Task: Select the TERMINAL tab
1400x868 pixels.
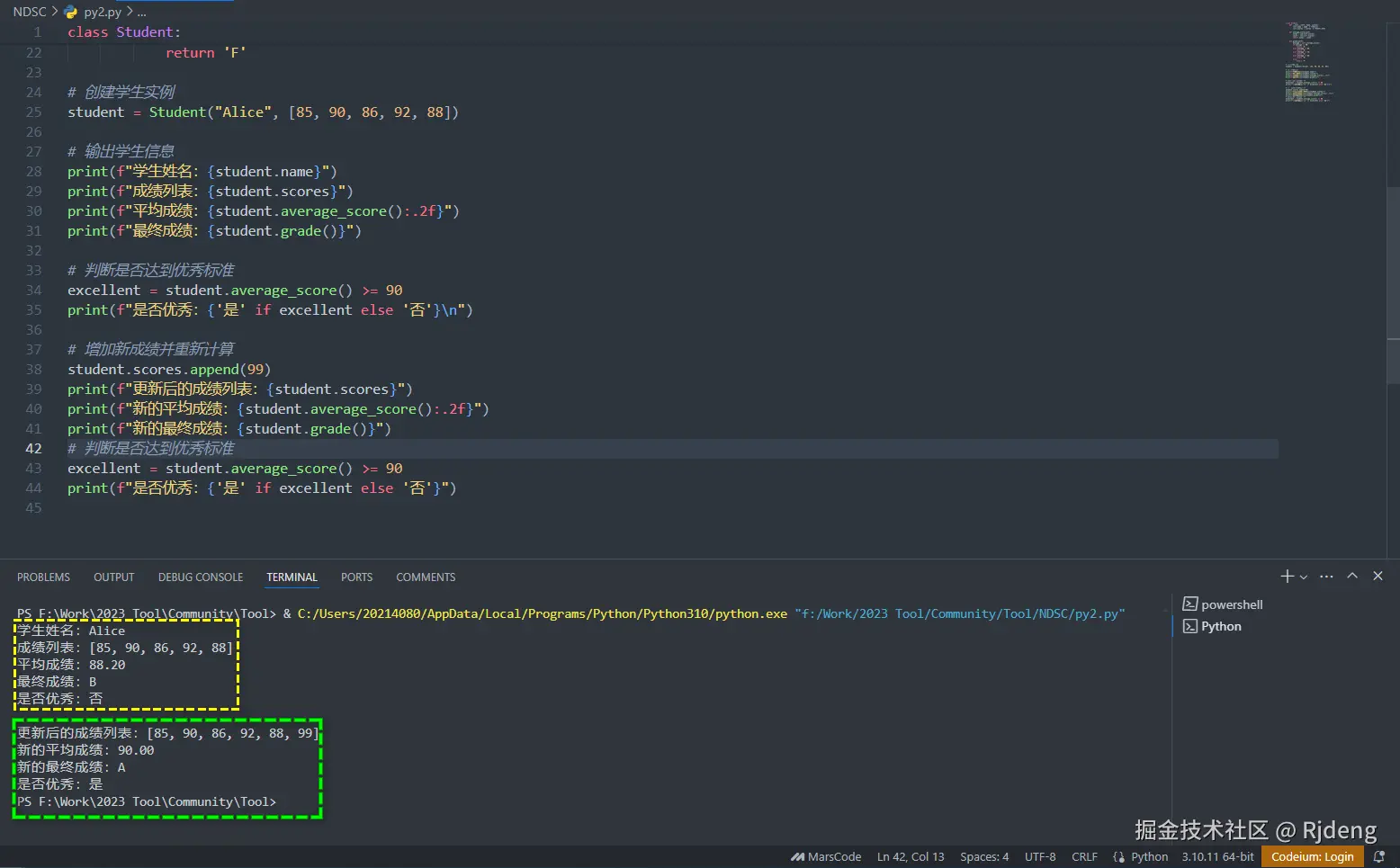Action: tap(292, 577)
